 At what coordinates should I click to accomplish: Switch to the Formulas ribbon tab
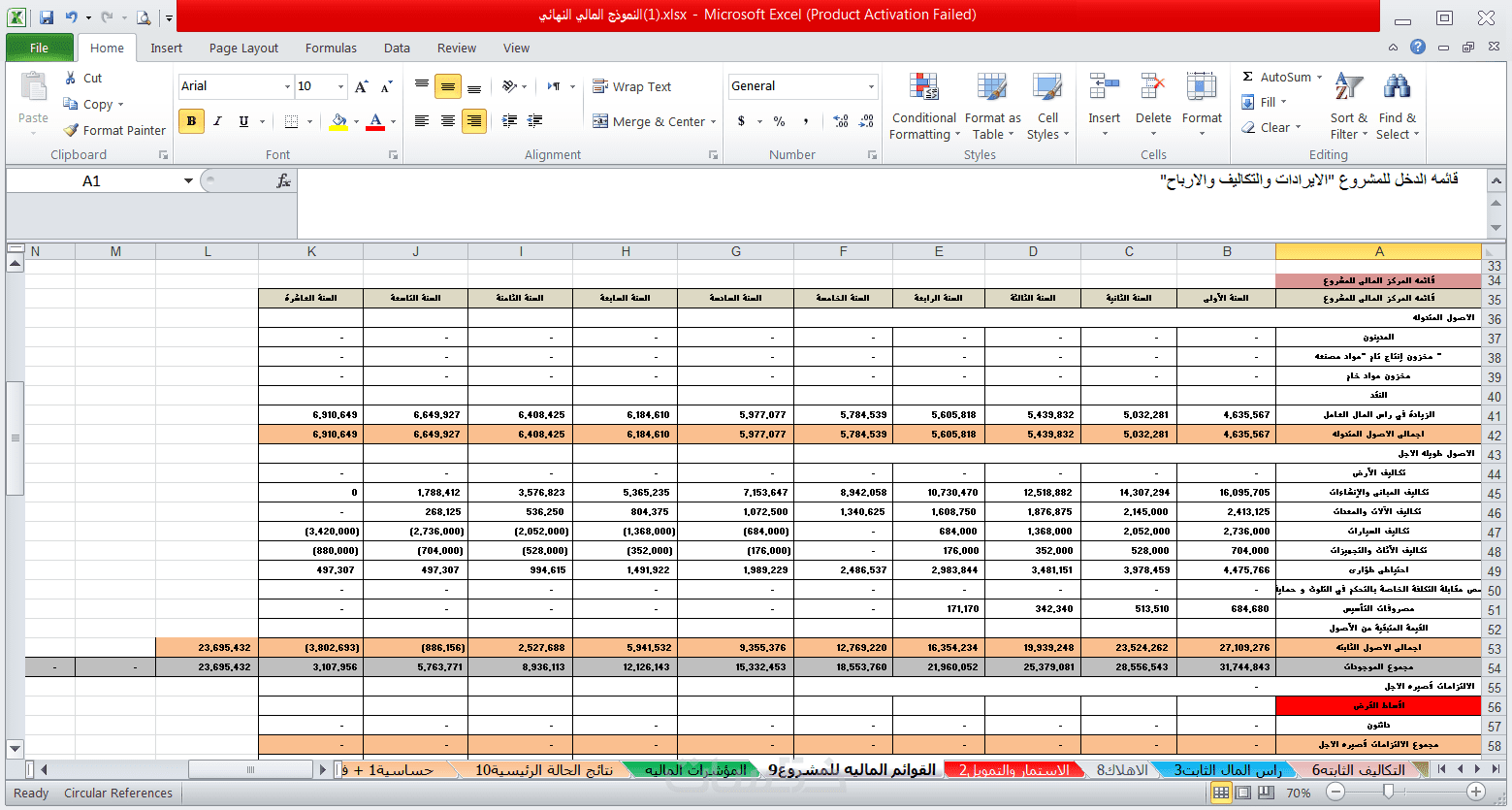[331, 48]
